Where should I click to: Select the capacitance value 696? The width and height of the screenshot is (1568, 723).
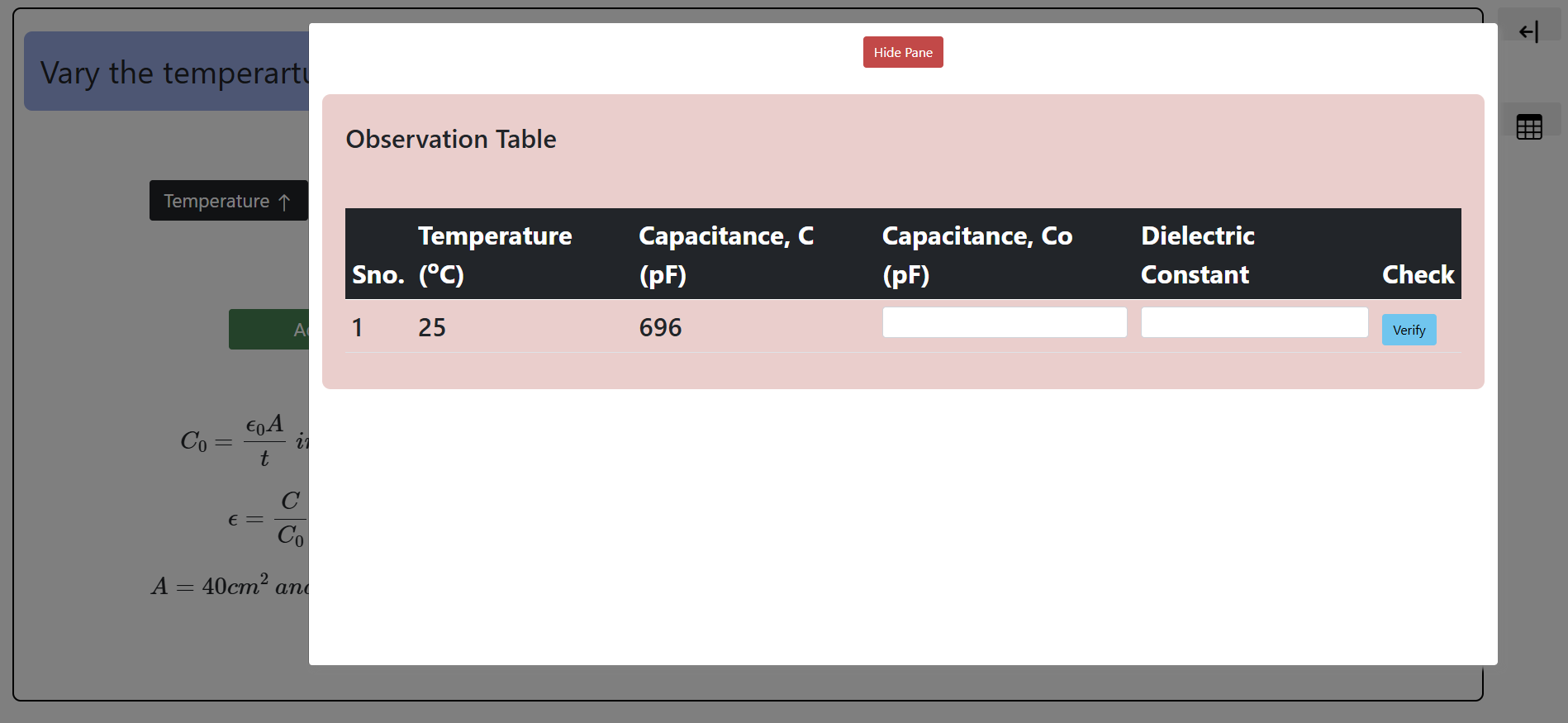pyautogui.click(x=660, y=328)
